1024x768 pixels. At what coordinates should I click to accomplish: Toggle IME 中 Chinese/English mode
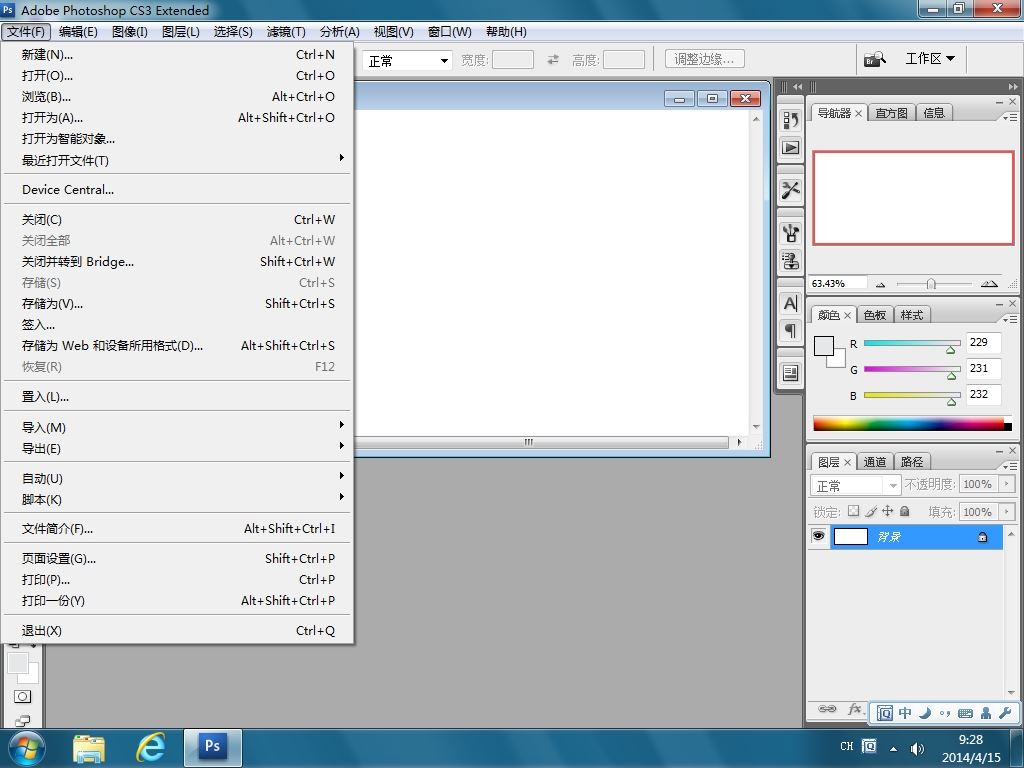[x=905, y=712]
